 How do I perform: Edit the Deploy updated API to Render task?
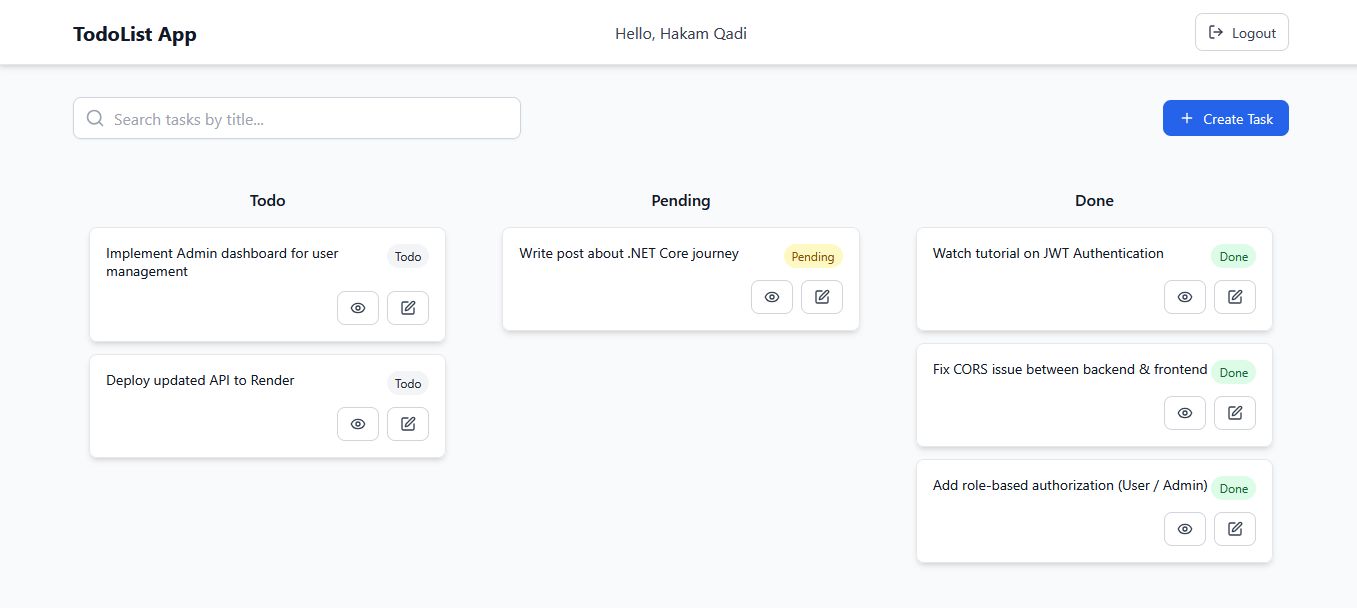click(x=408, y=424)
